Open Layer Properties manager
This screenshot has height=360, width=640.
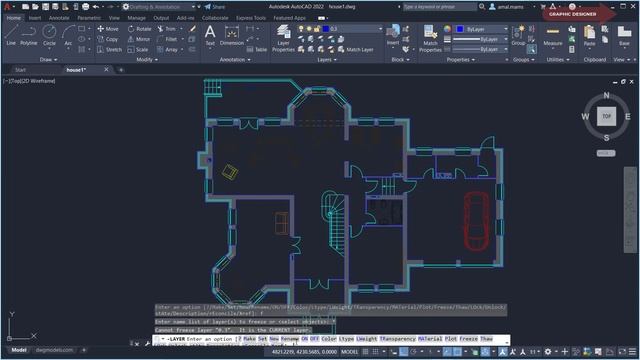pyautogui.click(x=283, y=38)
